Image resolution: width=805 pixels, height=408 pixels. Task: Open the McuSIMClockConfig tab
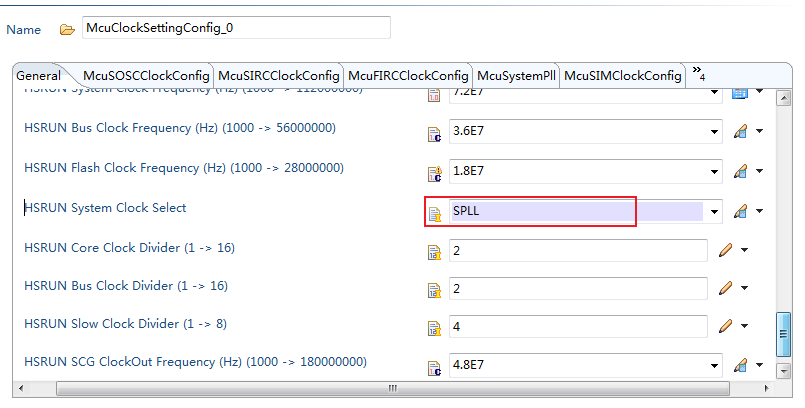[x=622, y=76]
